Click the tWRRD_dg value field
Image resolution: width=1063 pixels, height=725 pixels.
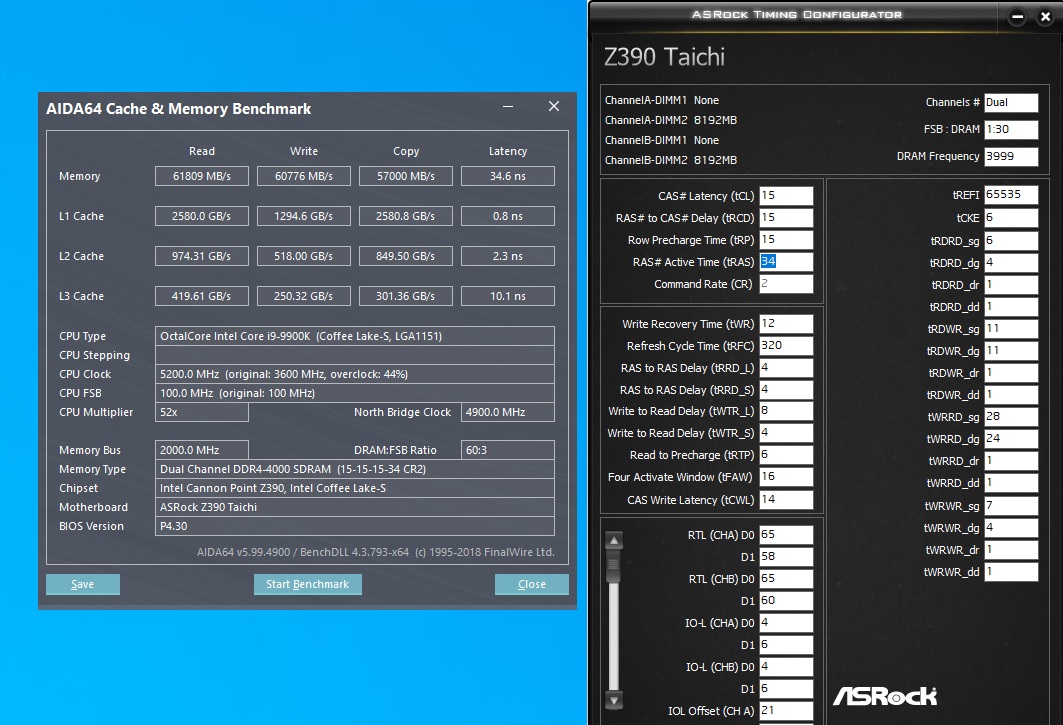pos(1011,439)
